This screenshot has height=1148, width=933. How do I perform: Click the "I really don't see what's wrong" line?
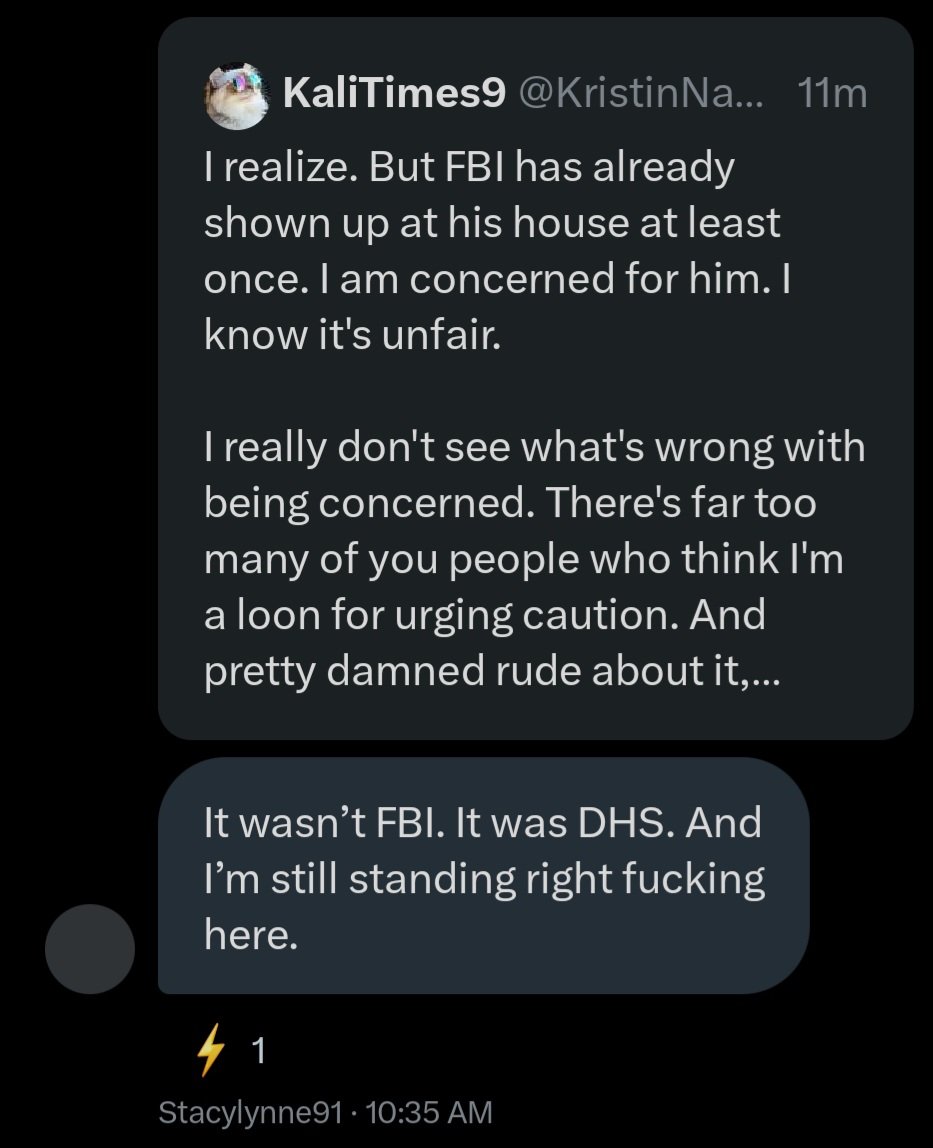[534, 445]
